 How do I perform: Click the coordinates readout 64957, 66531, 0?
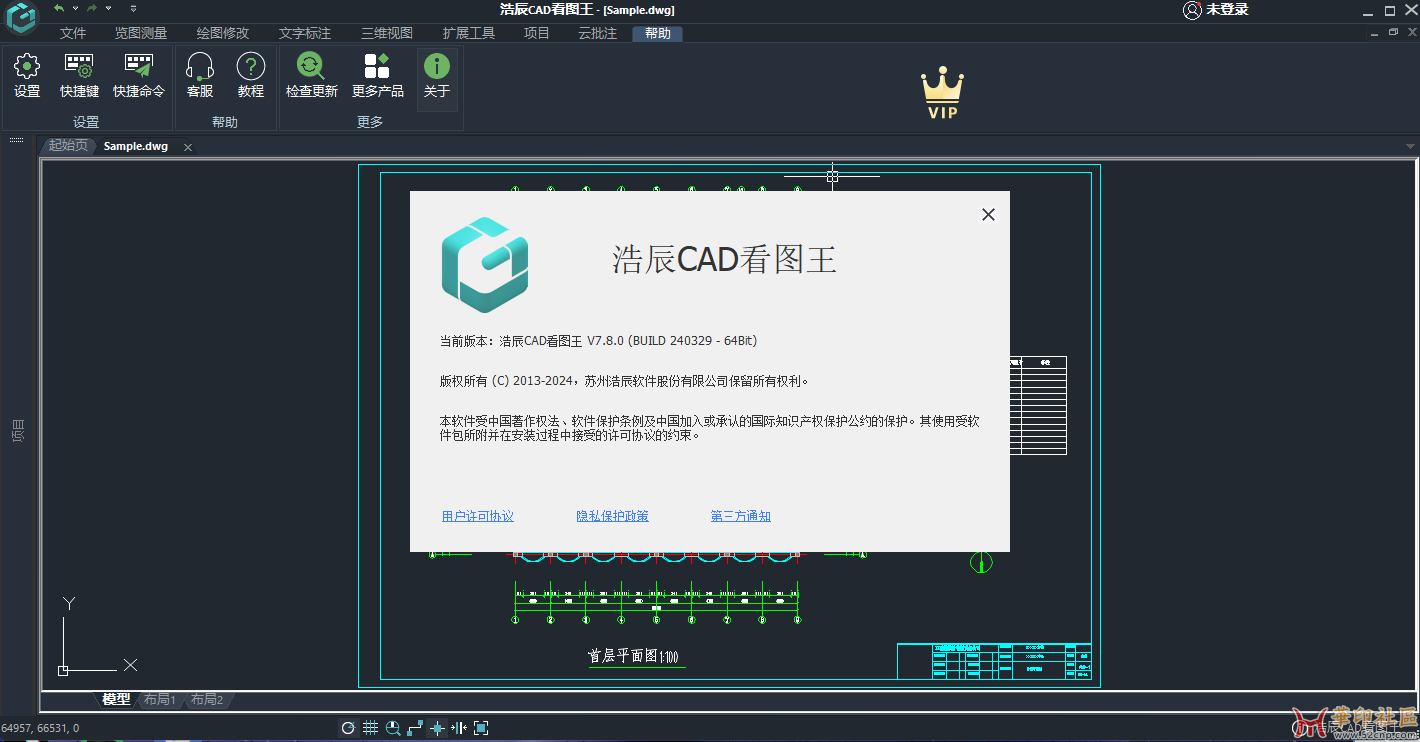point(41,728)
